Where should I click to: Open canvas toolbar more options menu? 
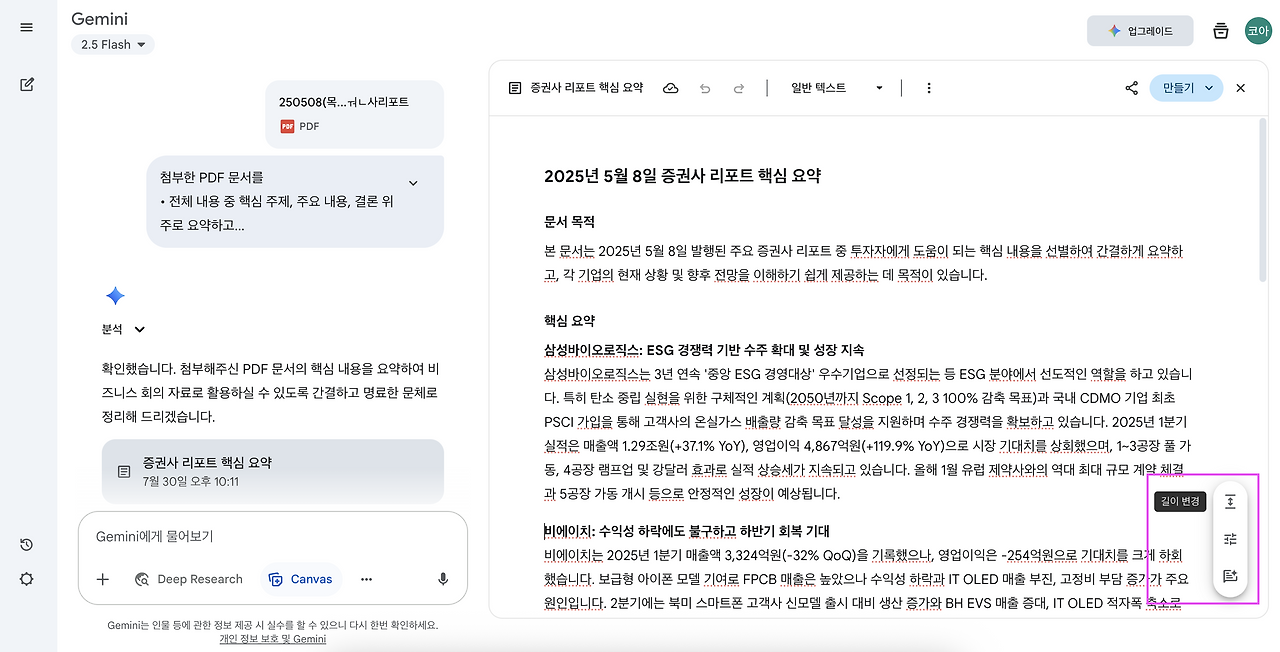pos(929,88)
